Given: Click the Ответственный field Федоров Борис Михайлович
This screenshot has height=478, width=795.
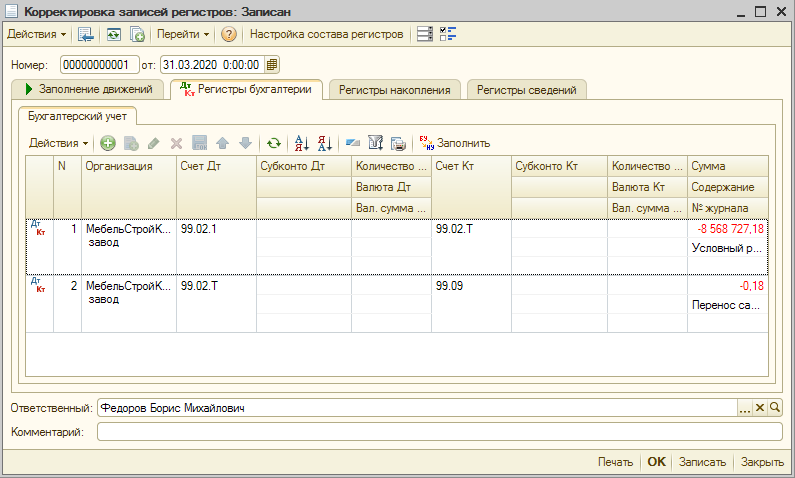Looking at the screenshot, I should (417, 408).
